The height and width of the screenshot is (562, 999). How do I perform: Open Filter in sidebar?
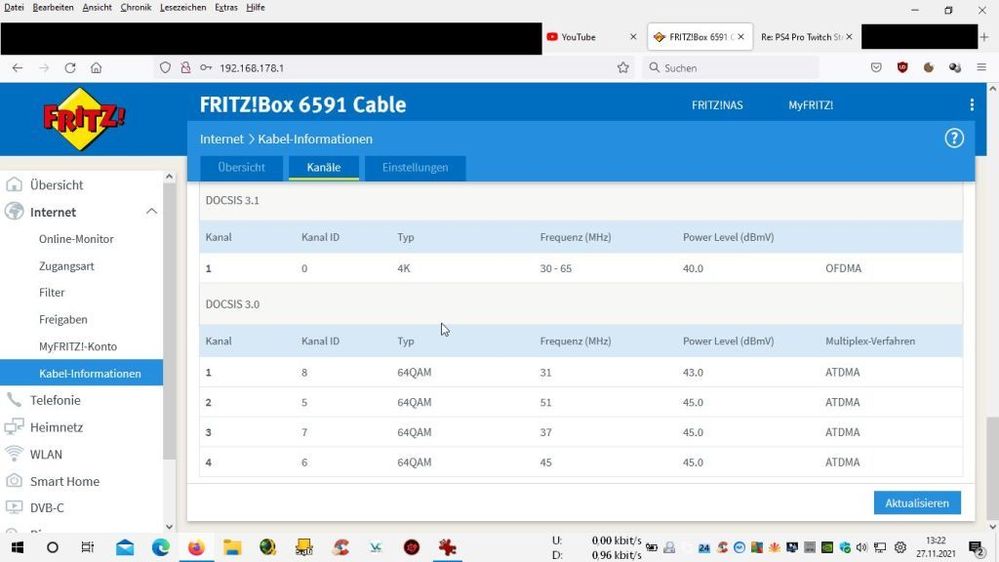pos(52,292)
